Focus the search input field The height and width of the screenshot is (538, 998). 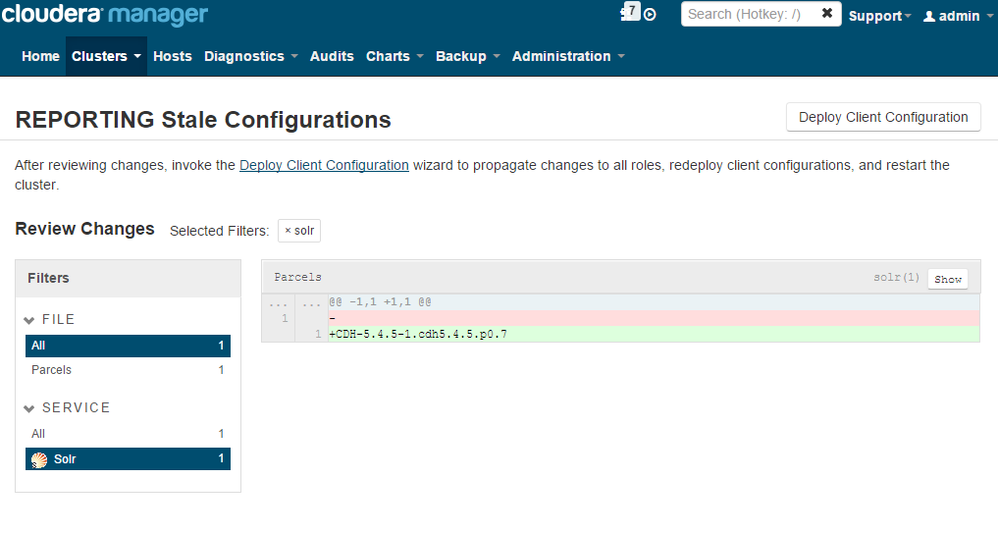750,14
